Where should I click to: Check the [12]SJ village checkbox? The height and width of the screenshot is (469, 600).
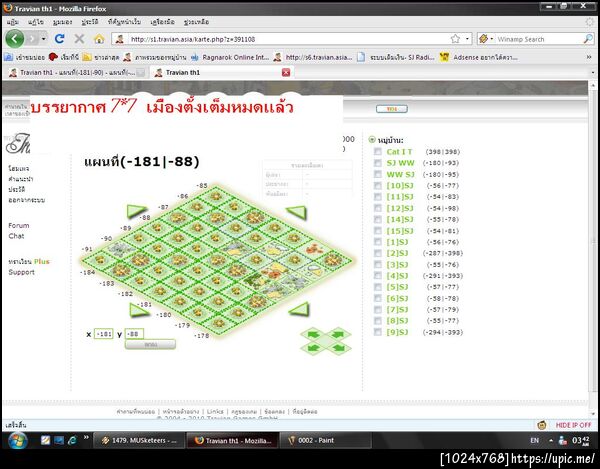coord(378,208)
